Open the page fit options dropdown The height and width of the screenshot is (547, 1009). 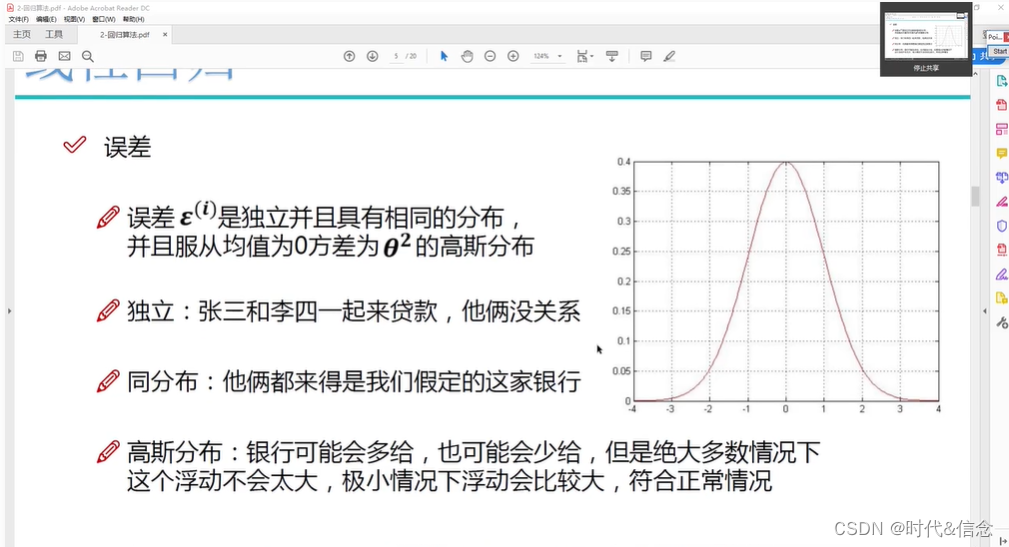pos(585,56)
